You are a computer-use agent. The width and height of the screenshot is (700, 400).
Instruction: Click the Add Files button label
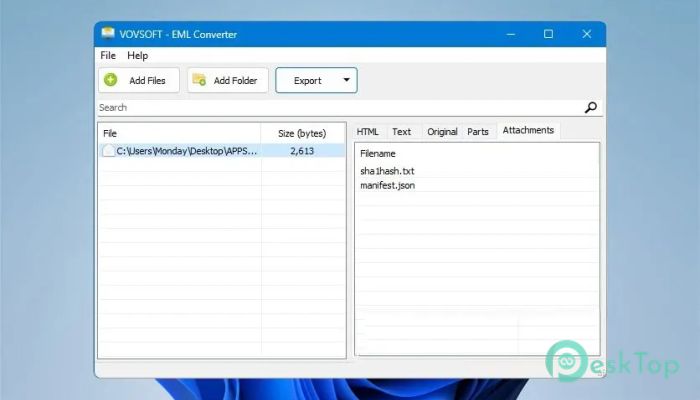coord(147,80)
